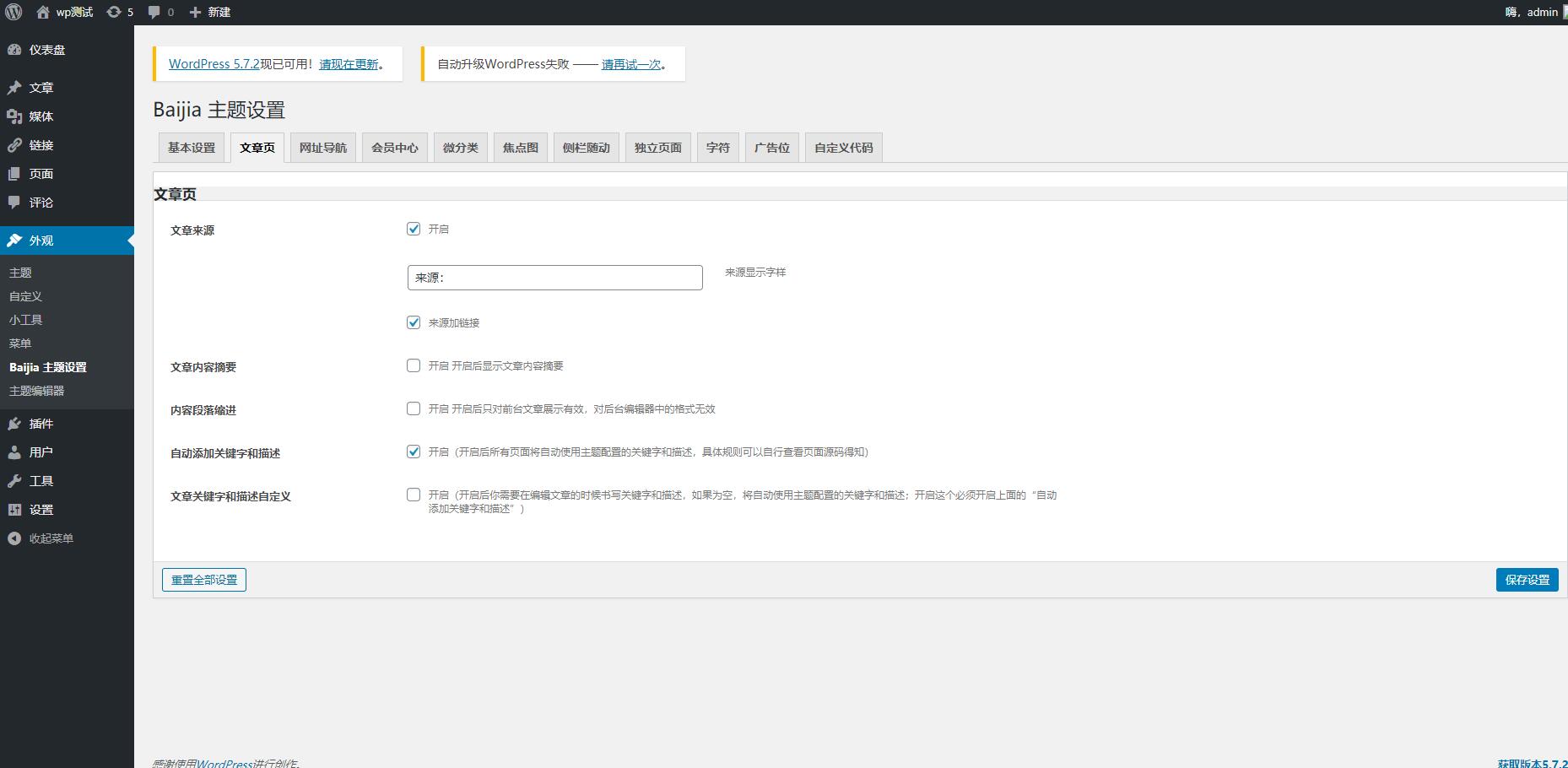1568x768 pixels.
Task: Click the updates icon showing 5
Action: pos(114,12)
